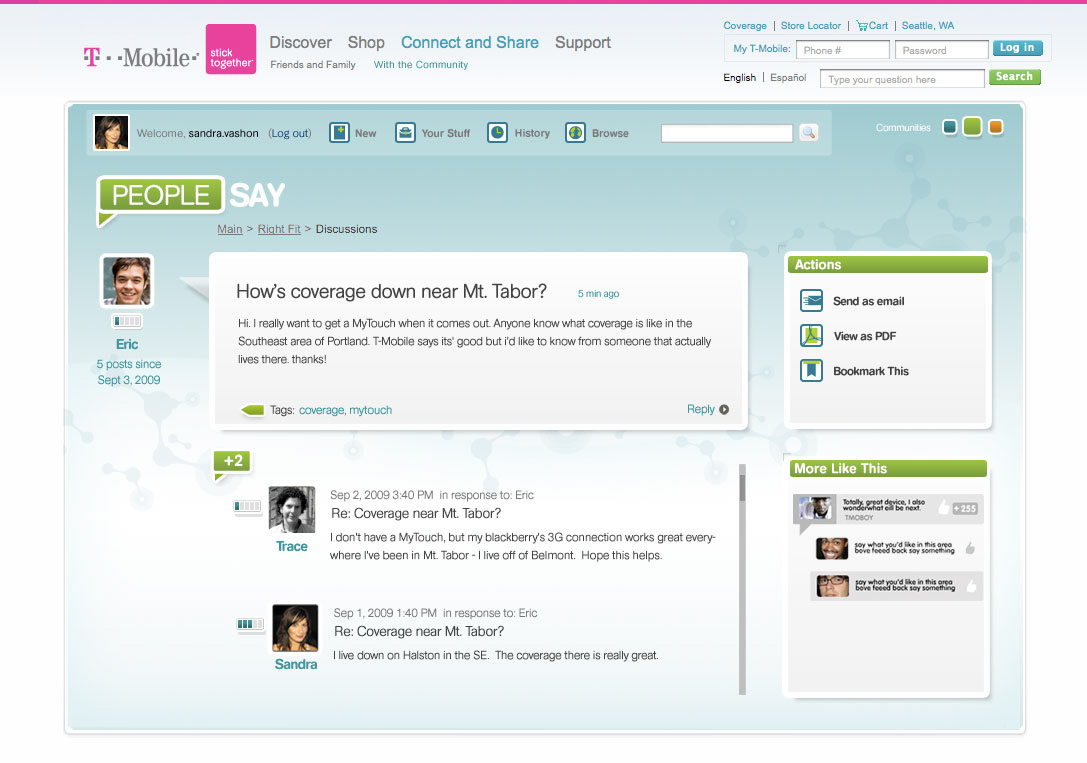Click Eric's reputation meter icon
1087x763 pixels.
pyautogui.click(x=127, y=321)
